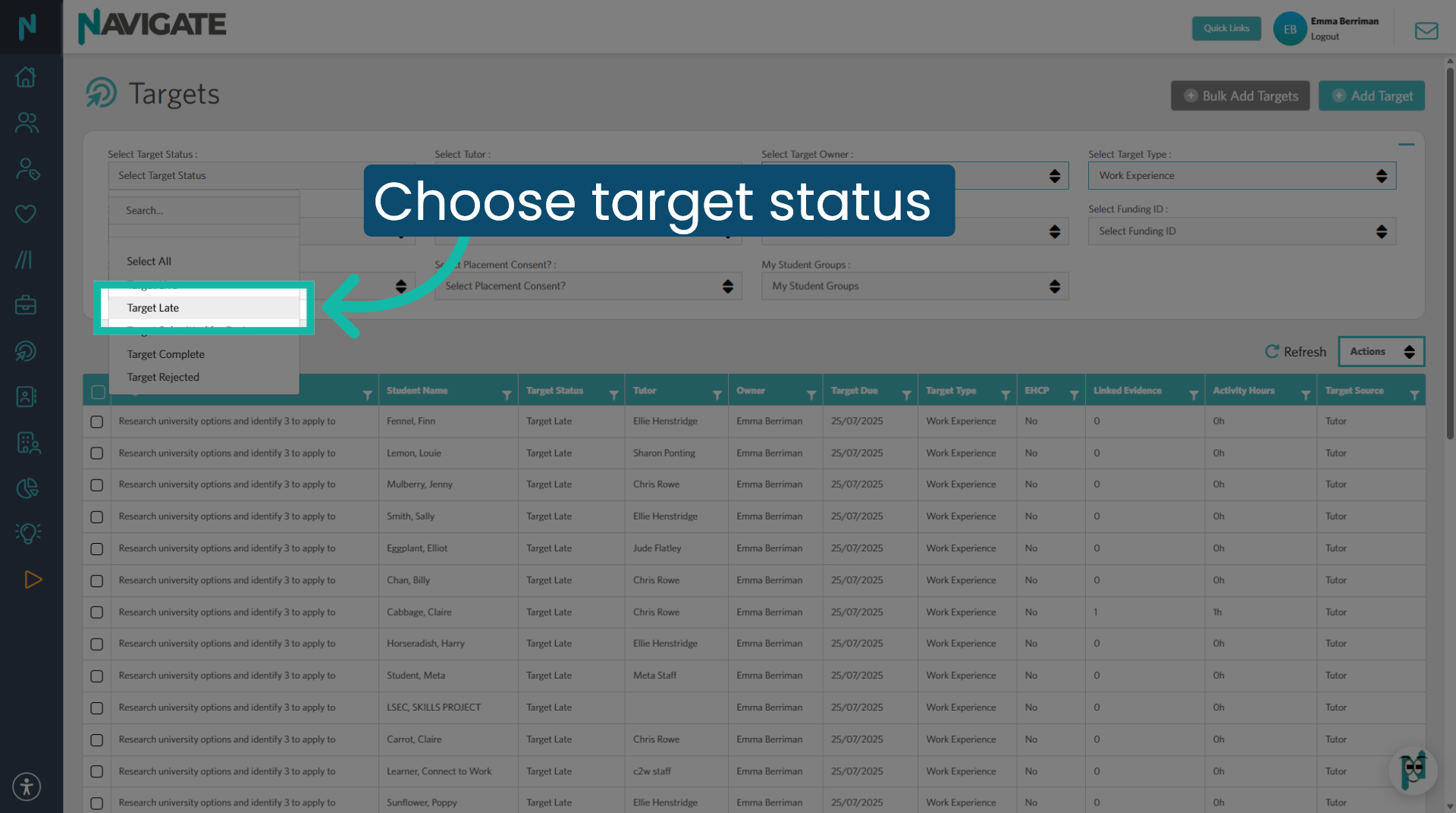Open the person search sidebar icon
Viewport: 1456px width, 813px height.
[27, 168]
